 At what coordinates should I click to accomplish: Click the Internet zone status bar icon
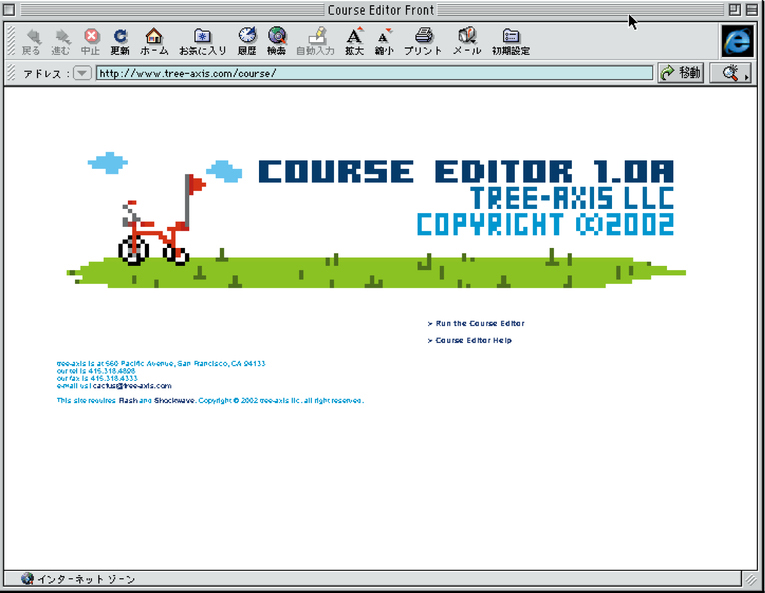(x=27, y=579)
